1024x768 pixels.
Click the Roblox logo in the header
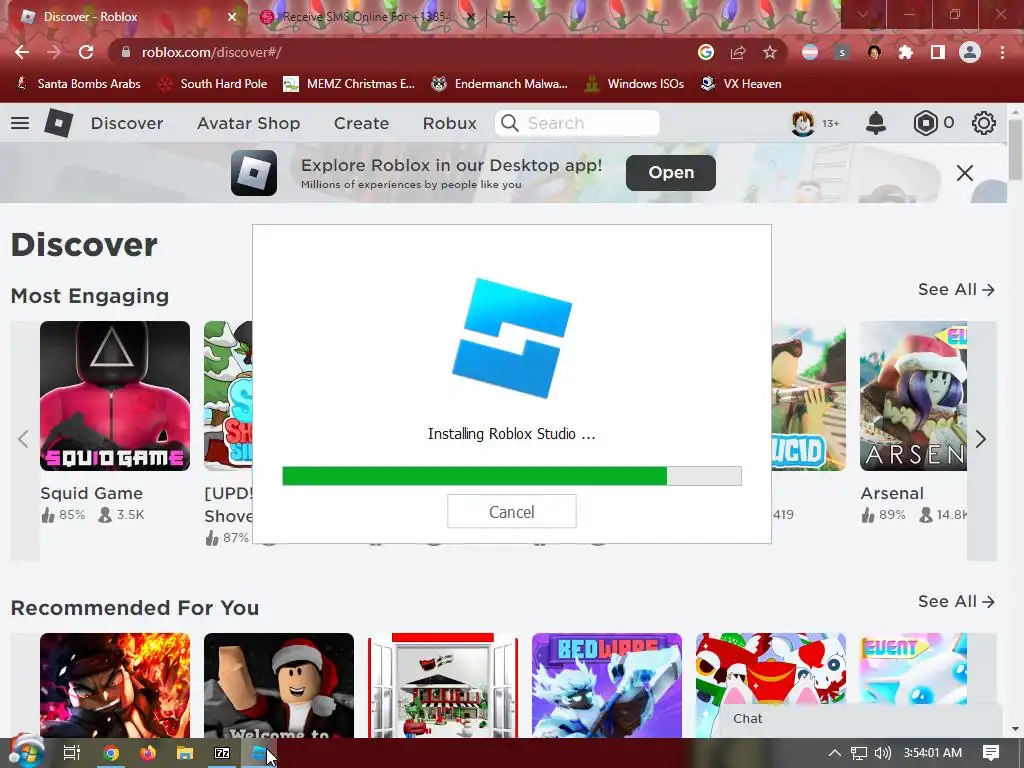58,123
